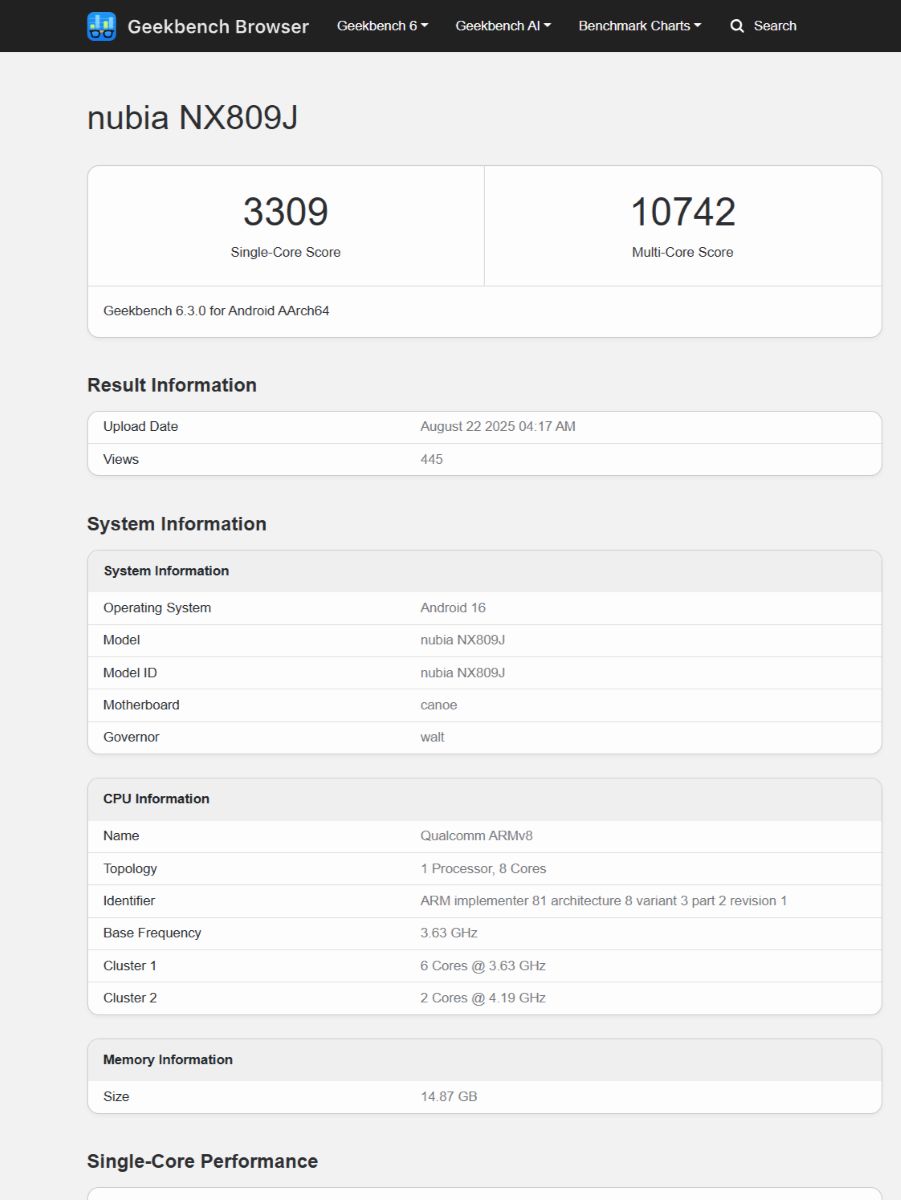Click the Upload Date label
901x1200 pixels.
(x=140, y=427)
